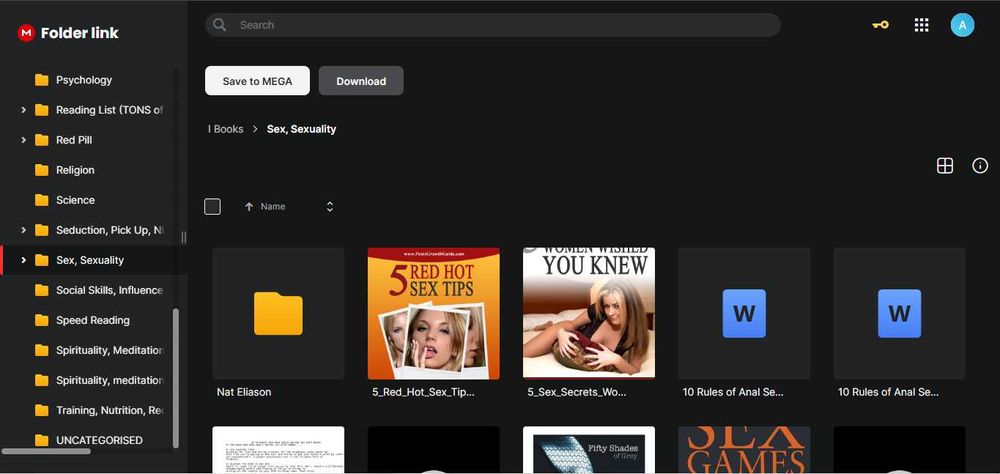
Task: Click the Training, Nutrition folder icon
Action: pyautogui.click(x=41, y=410)
